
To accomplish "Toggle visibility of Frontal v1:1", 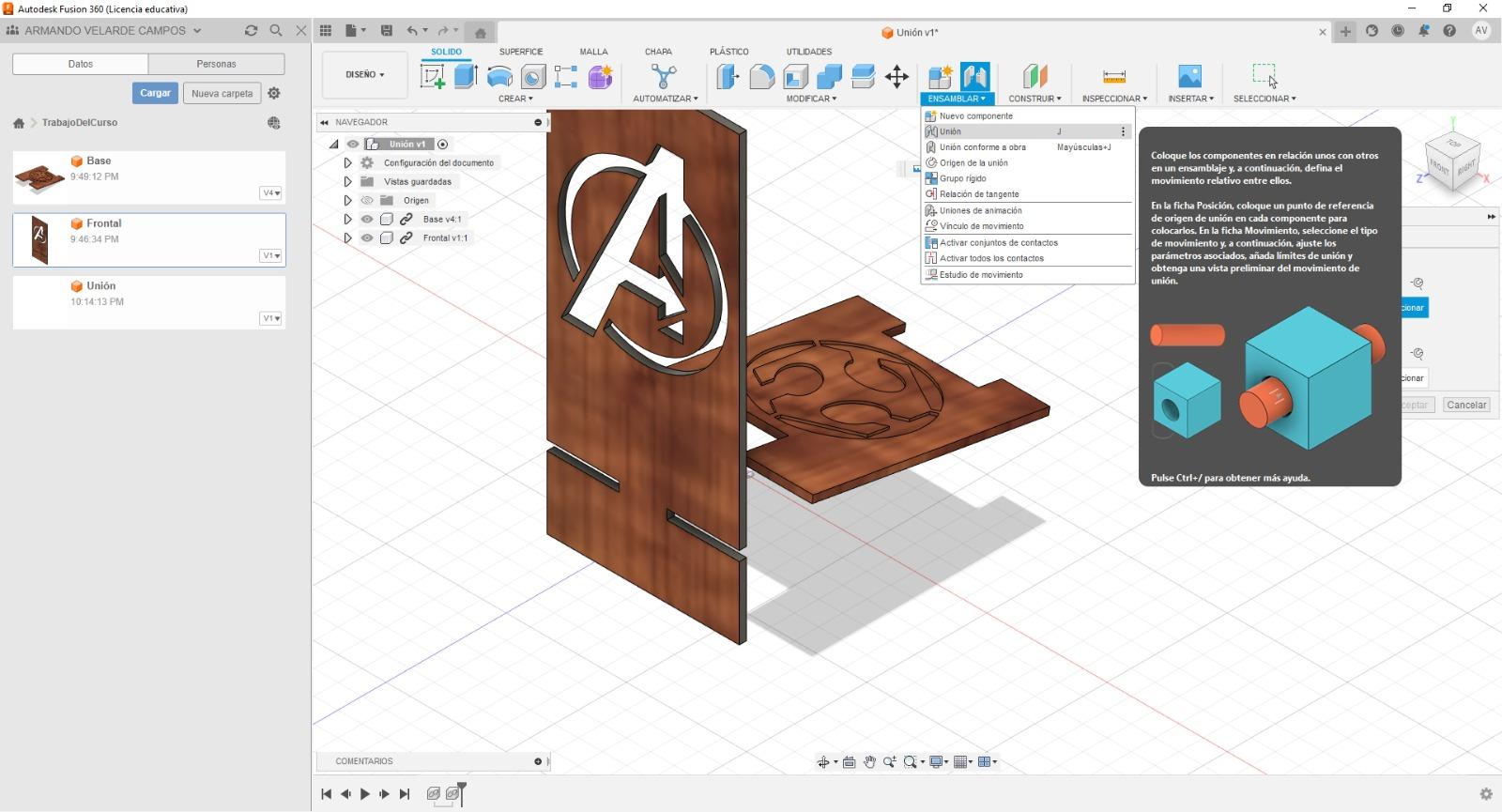I will tap(367, 237).
